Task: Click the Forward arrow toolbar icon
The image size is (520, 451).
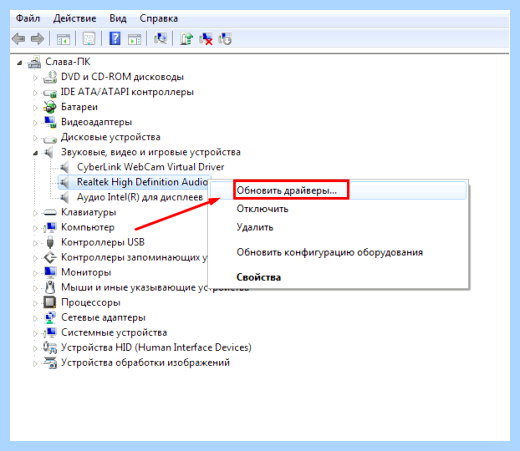Action: pos(37,39)
